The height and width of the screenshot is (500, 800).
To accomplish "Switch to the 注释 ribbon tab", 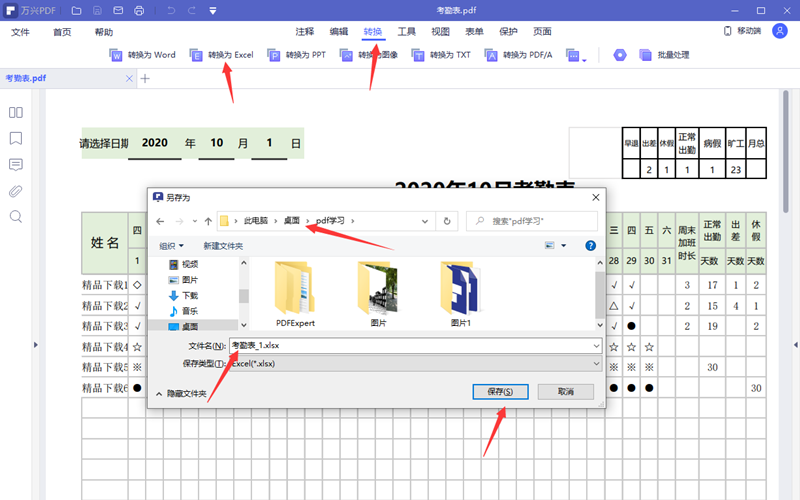I will click(305, 32).
